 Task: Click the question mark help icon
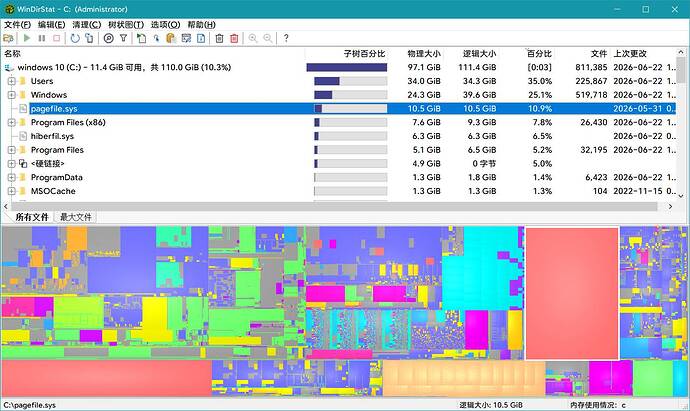click(x=286, y=38)
